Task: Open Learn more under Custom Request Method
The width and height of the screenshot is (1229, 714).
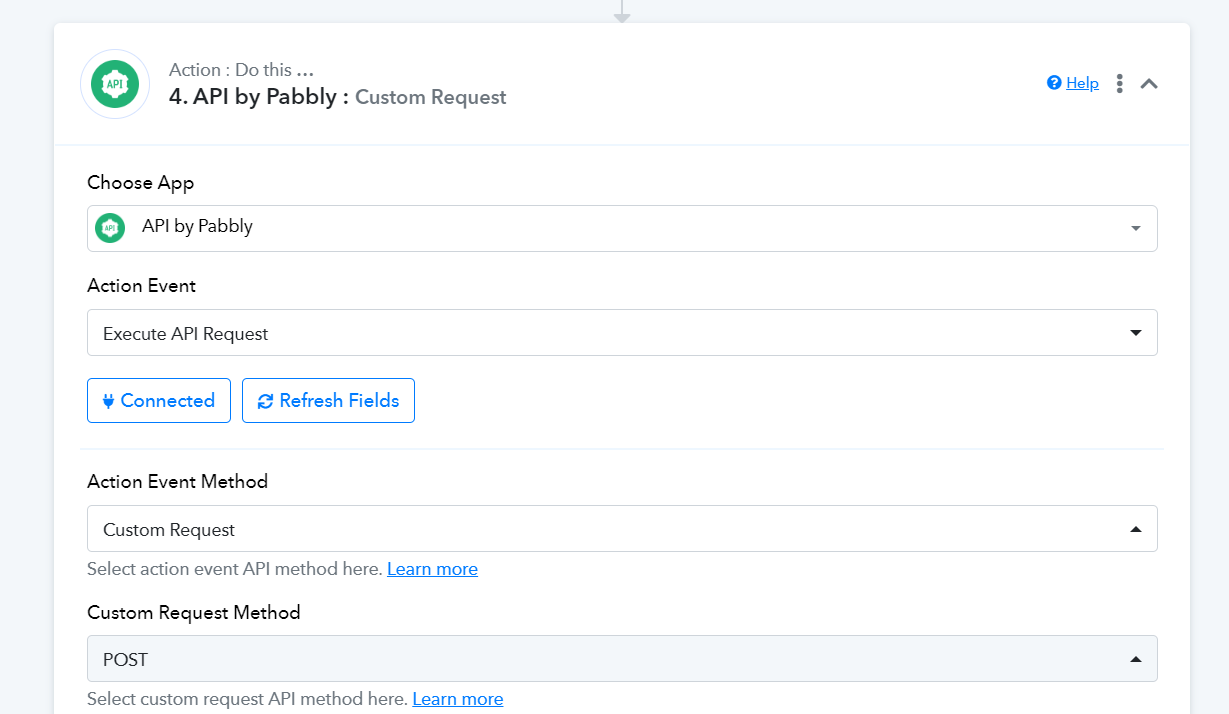Action: tap(458, 699)
